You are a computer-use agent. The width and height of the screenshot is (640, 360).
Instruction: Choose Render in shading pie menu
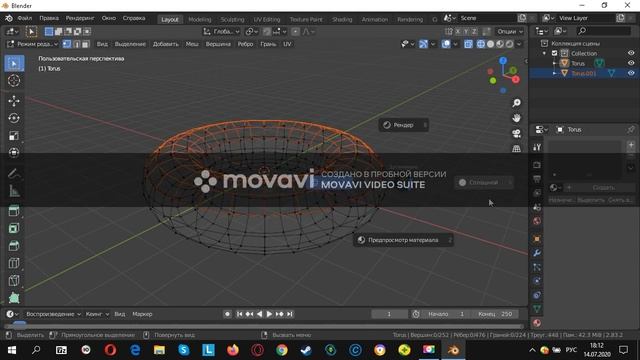pyautogui.click(x=404, y=125)
